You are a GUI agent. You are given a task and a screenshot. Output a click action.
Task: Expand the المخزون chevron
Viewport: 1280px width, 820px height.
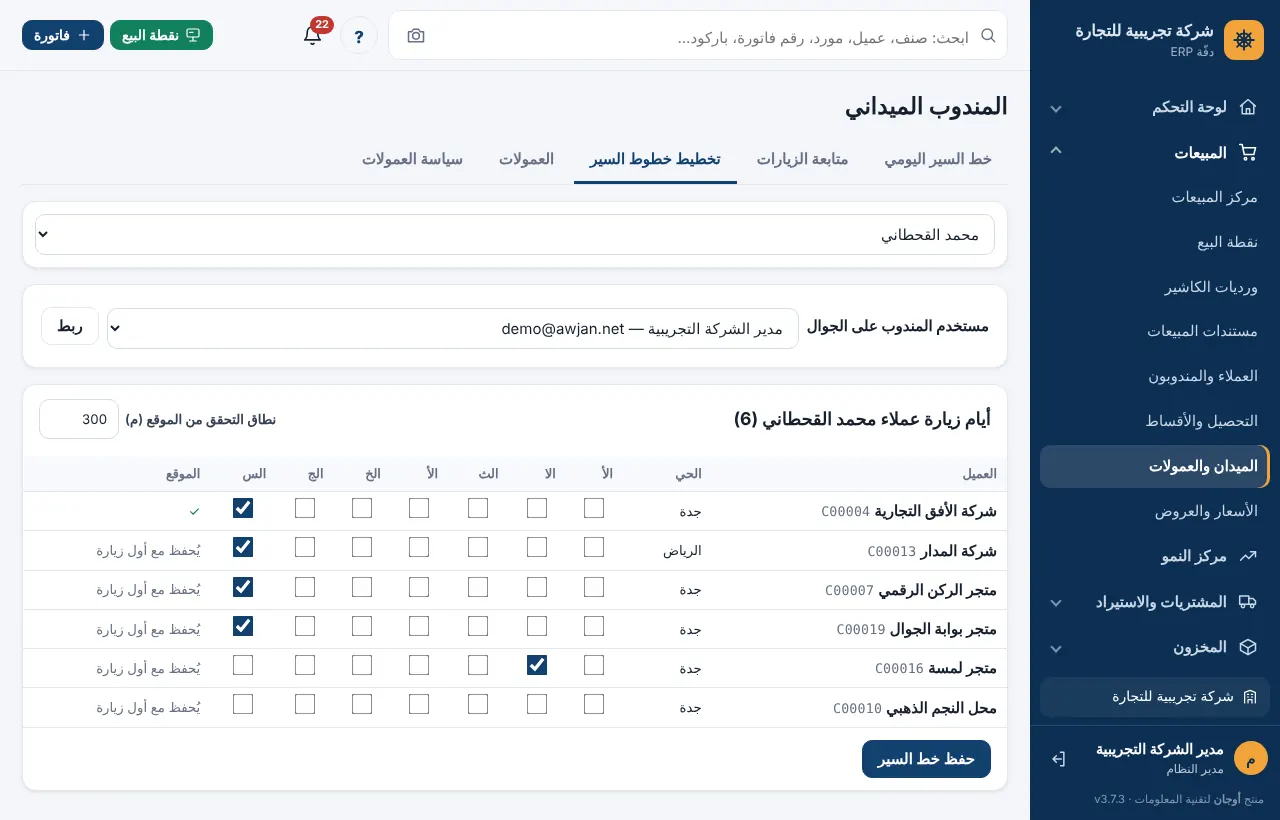1056,648
